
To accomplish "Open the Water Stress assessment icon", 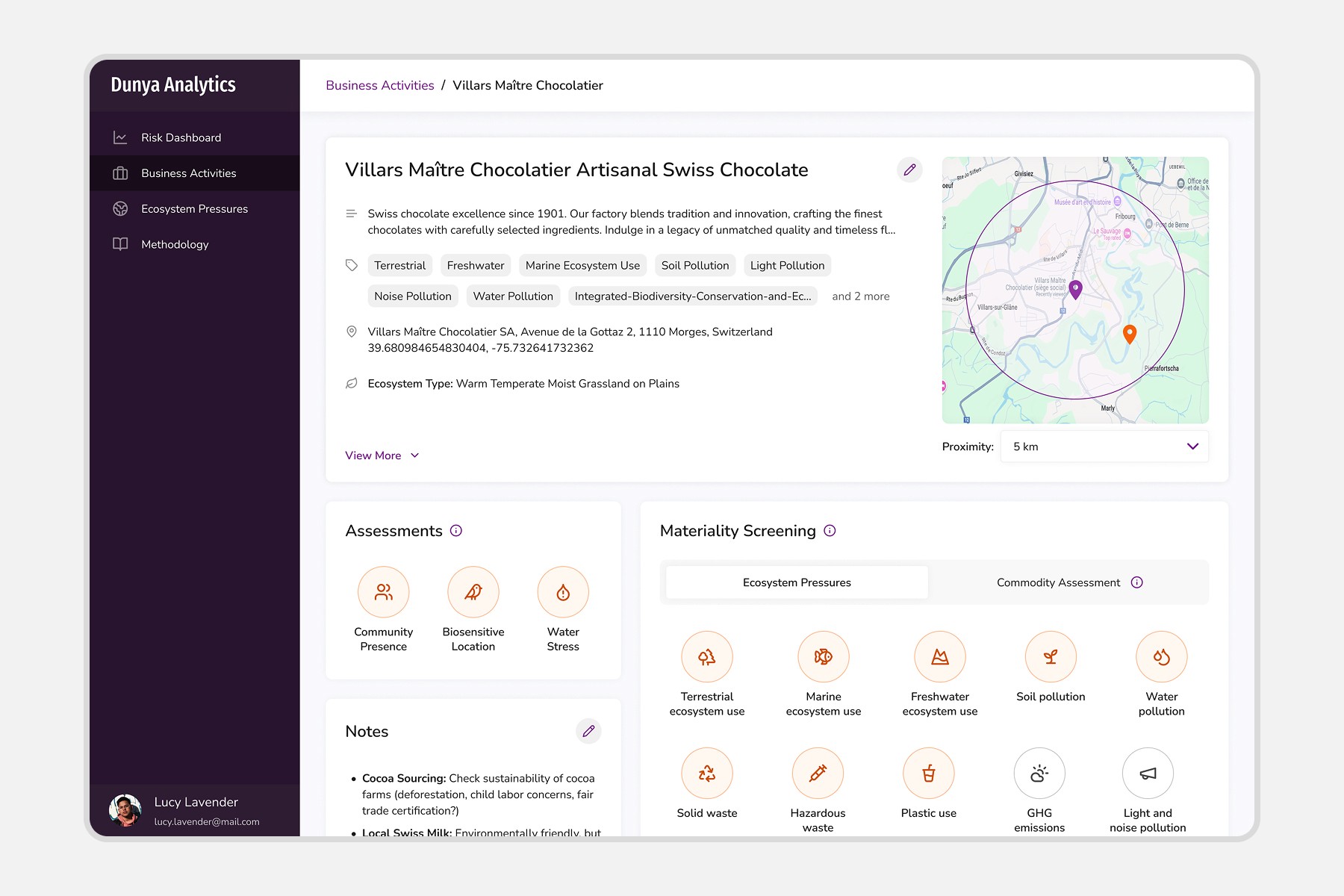I will tap(563, 592).
